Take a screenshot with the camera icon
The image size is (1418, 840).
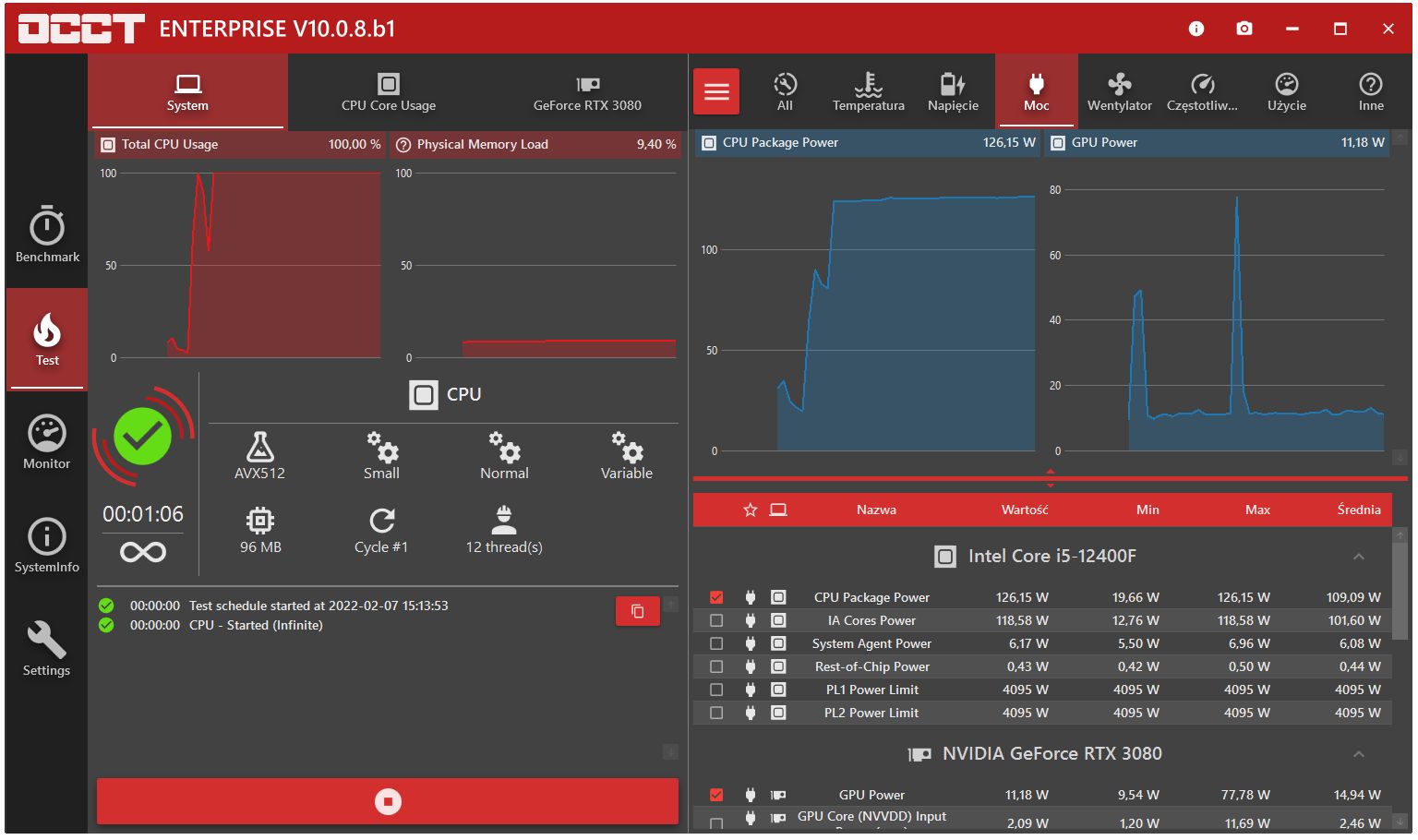click(x=1244, y=29)
